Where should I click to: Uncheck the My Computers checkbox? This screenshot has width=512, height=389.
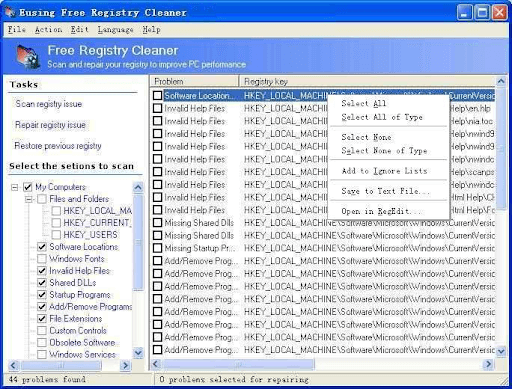(28, 187)
